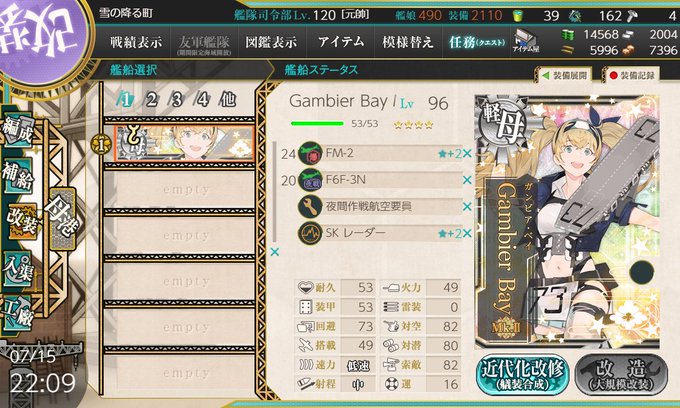
Task: Remove all equipment with bottom X mark
Action: pyautogui.click(x=275, y=252)
